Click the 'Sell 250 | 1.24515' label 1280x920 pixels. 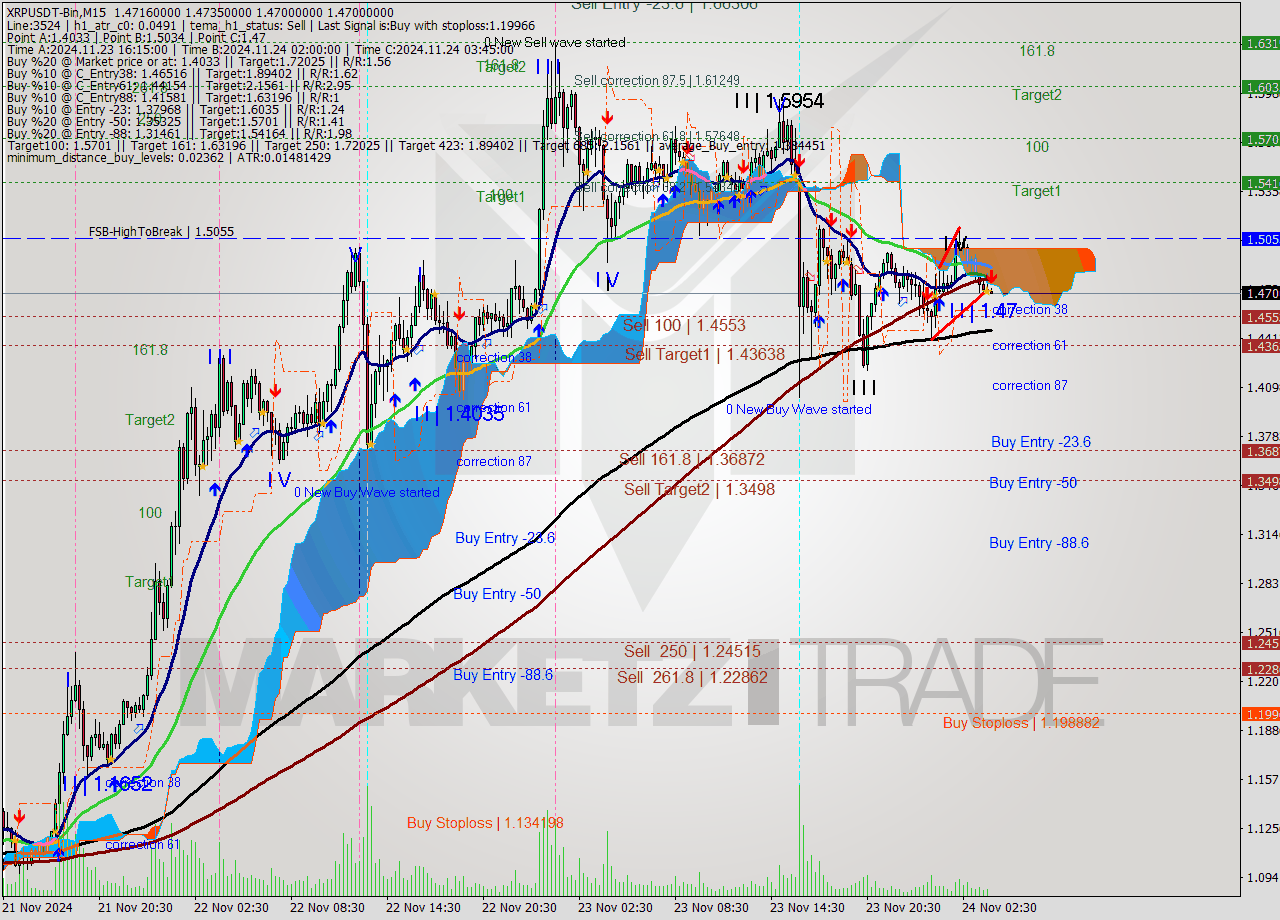692,651
